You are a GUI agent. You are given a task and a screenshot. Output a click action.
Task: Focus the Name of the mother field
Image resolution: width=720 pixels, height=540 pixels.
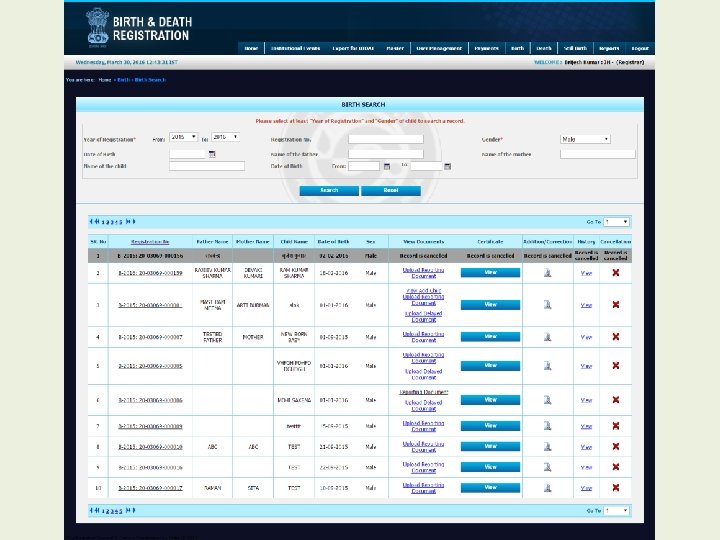[597, 154]
